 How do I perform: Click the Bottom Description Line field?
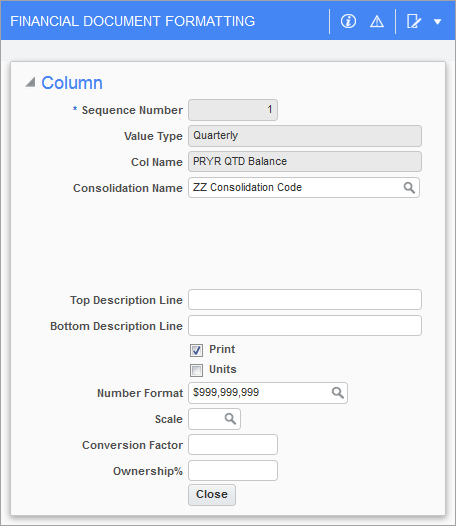click(x=305, y=325)
